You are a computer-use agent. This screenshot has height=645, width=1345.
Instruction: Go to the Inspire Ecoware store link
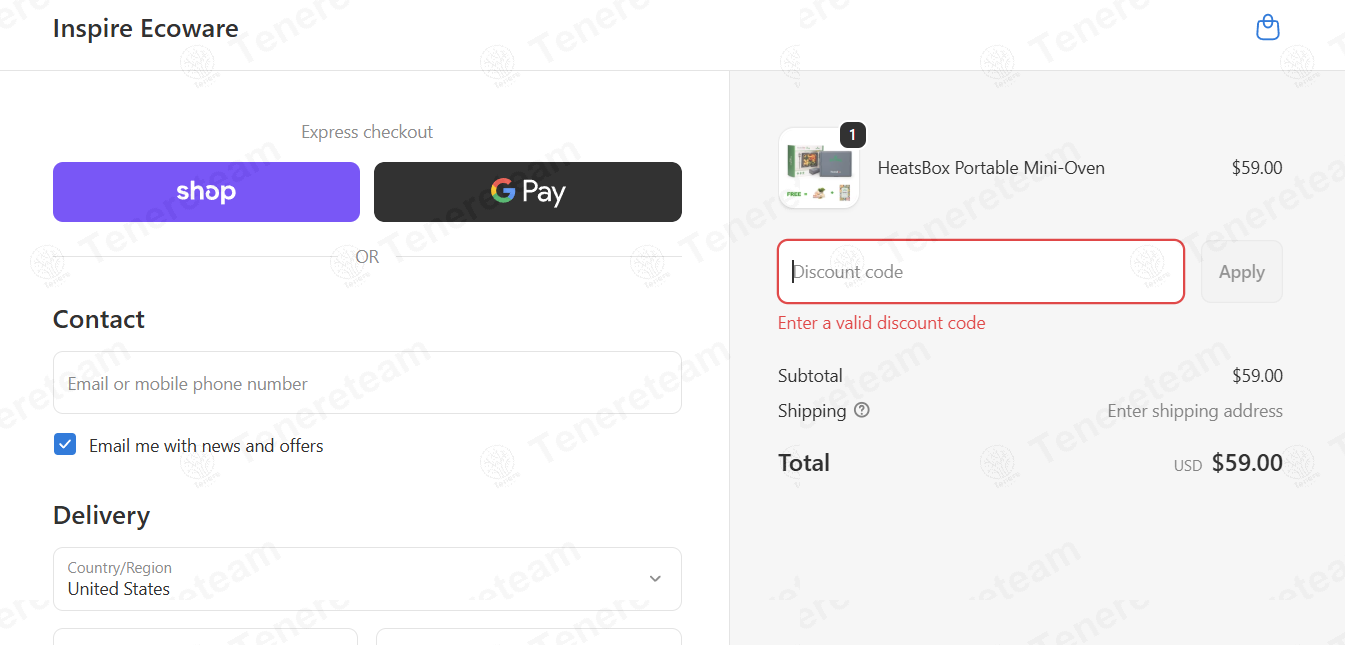click(x=146, y=28)
